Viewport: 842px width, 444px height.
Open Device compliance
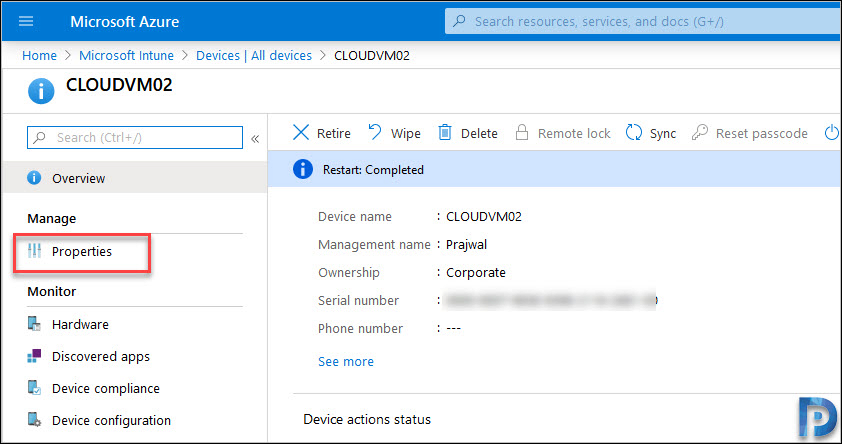[x=106, y=388]
